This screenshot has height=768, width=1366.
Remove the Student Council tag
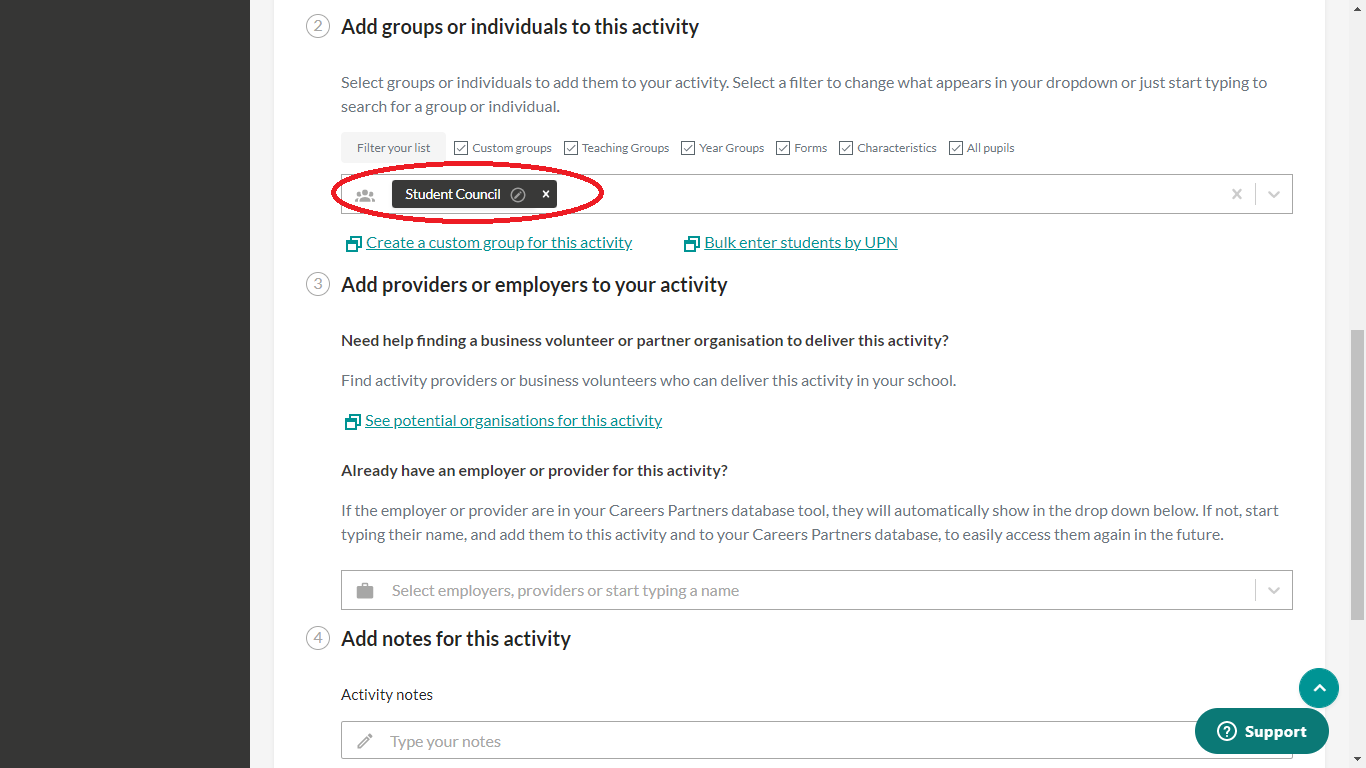click(x=545, y=195)
